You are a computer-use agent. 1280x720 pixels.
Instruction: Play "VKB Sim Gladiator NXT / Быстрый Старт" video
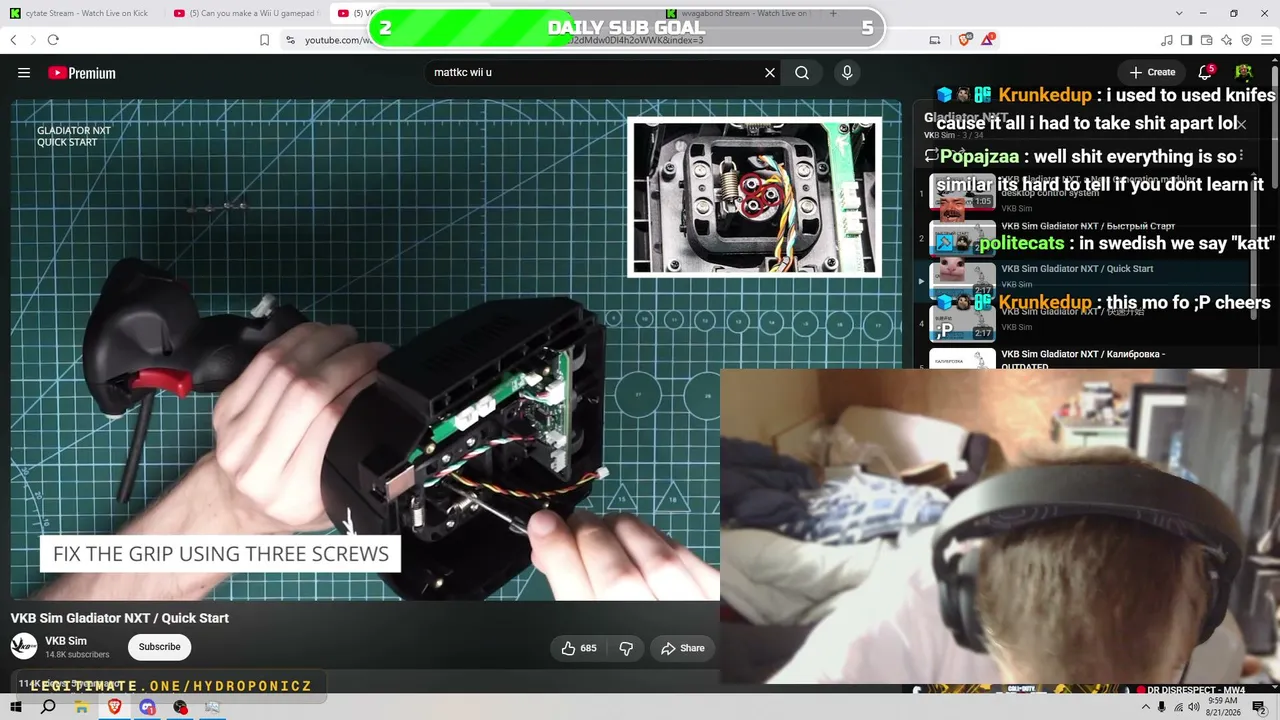click(1088, 226)
